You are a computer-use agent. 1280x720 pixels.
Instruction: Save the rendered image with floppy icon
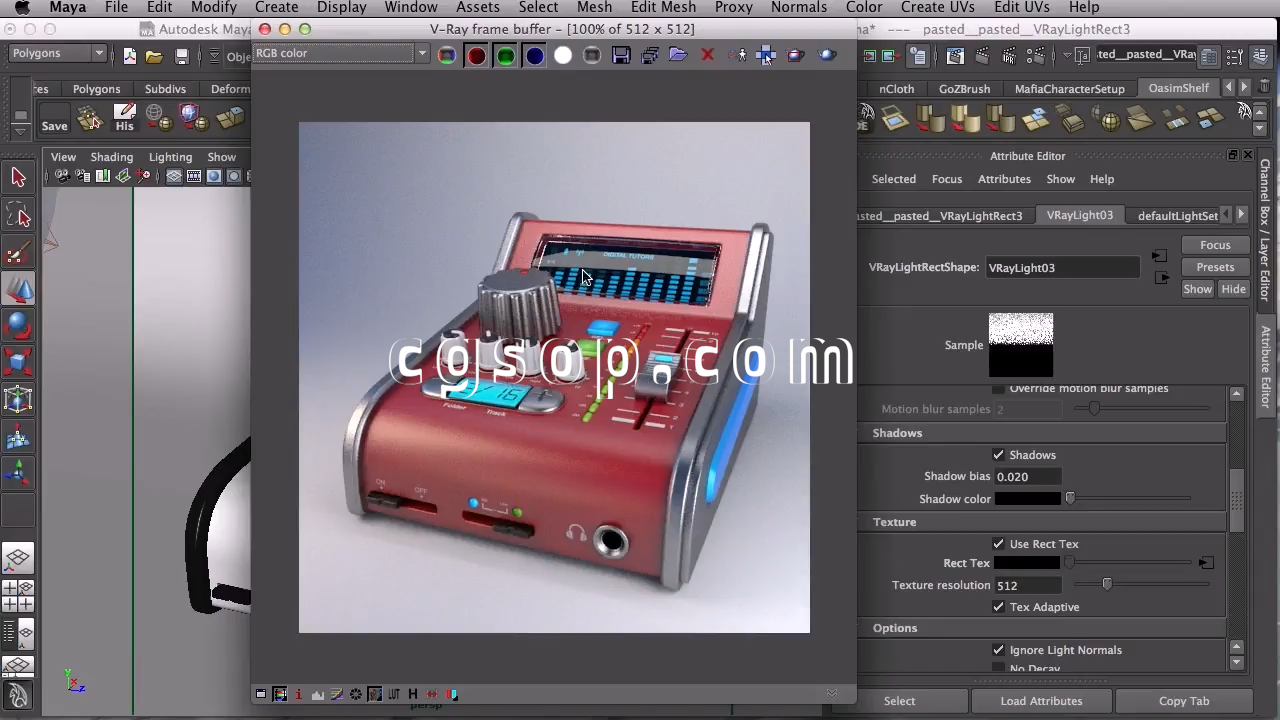click(621, 55)
